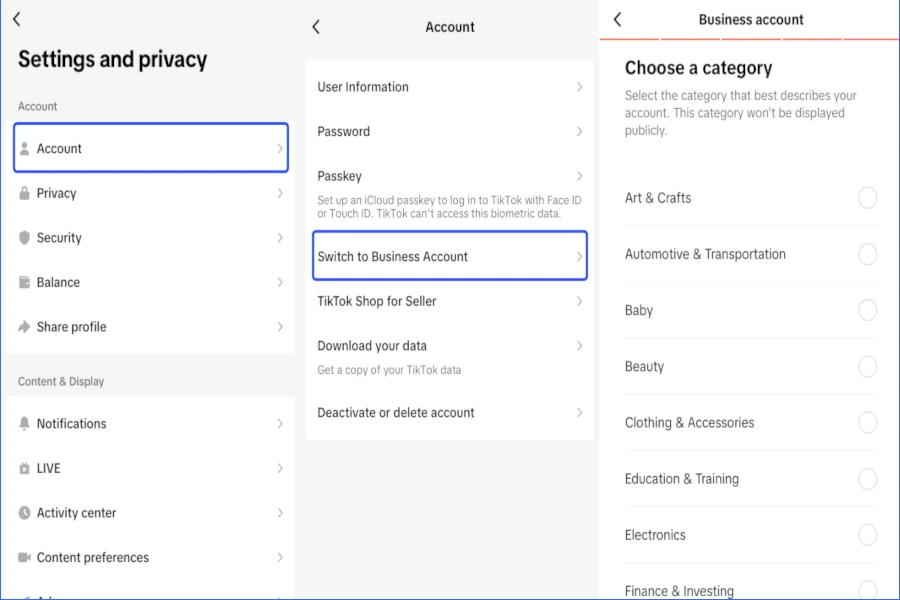
Task: Click the Clothing & Accessories label
Action: pos(689,423)
